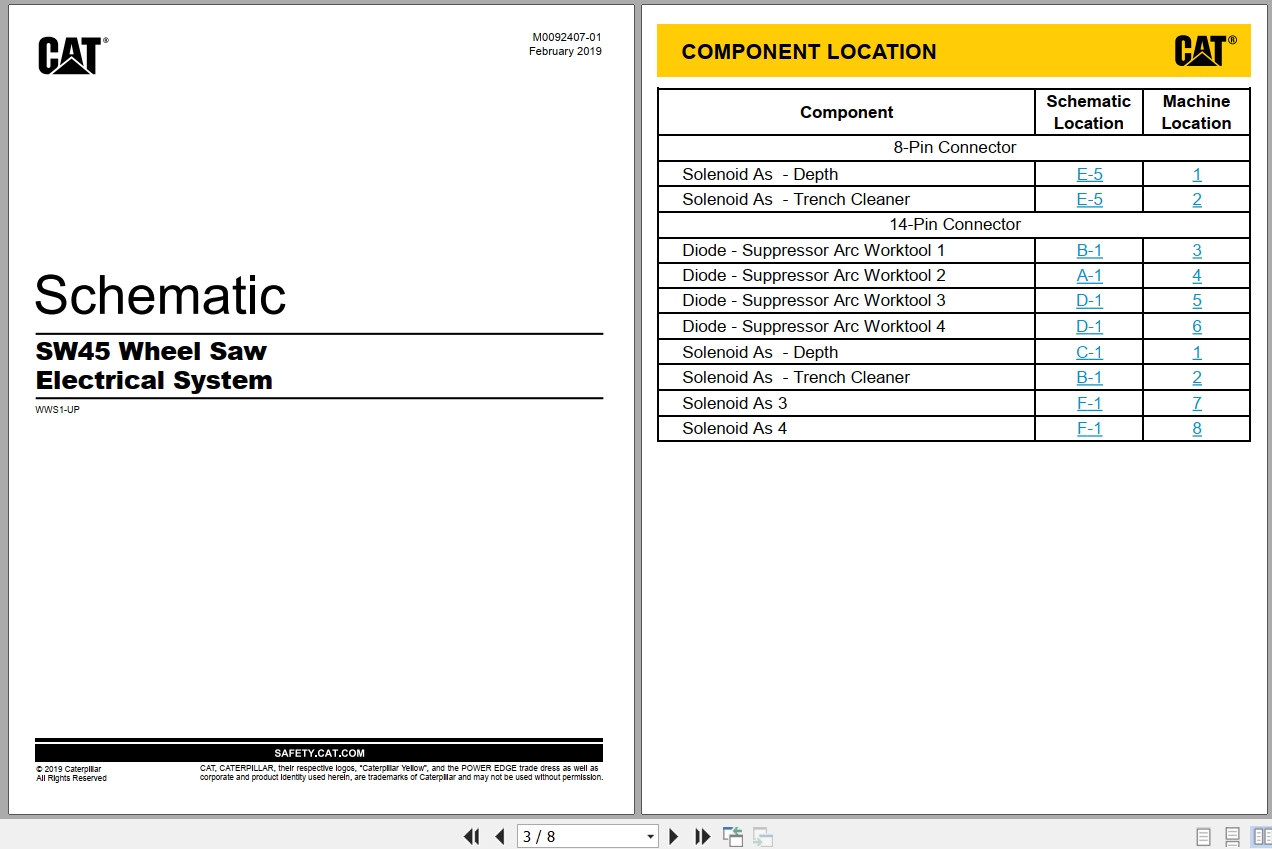Viewport: 1272px width, 849px height.
Task: Open E-5 link in Solenoid As - Depth row
Action: pyautogui.click(x=1089, y=174)
